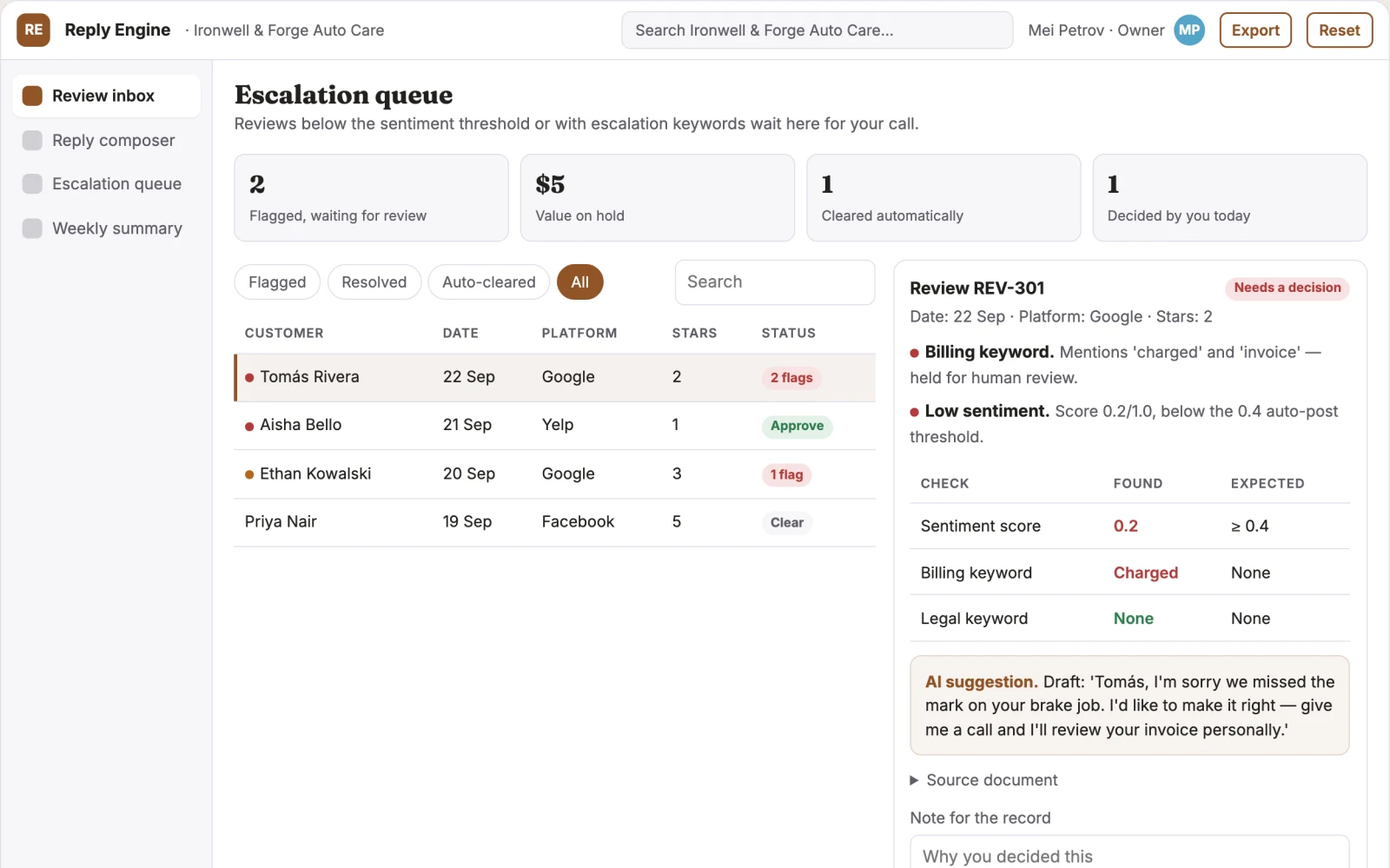Click the Charged billing keyword value
The image size is (1390, 868).
1146,573
